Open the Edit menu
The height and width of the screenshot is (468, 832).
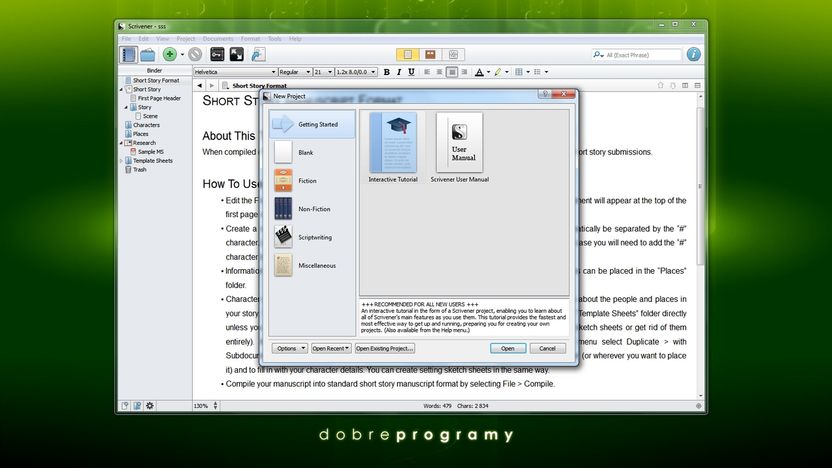[144, 39]
